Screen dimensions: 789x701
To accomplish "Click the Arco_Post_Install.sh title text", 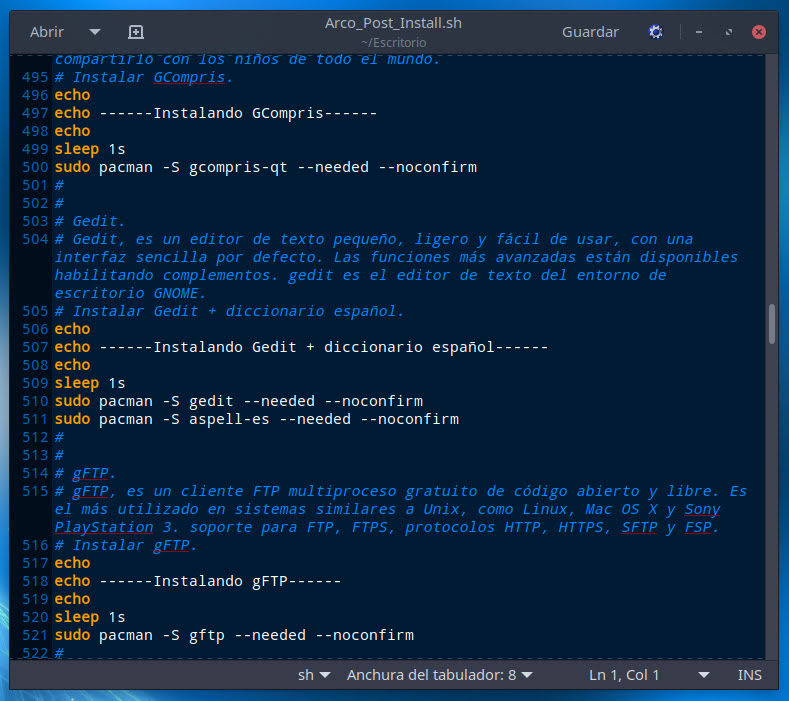I will [393, 23].
